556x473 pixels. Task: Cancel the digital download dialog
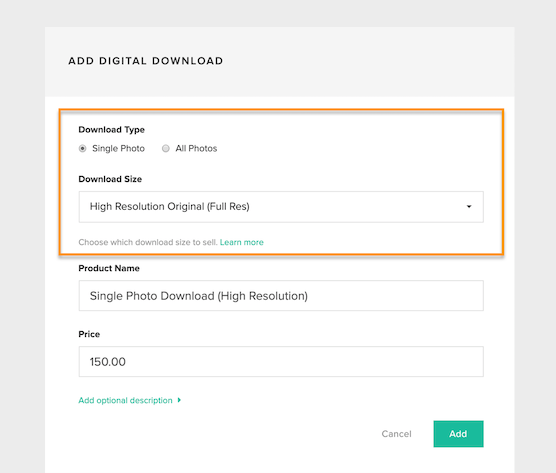click(x=396, y=434)
